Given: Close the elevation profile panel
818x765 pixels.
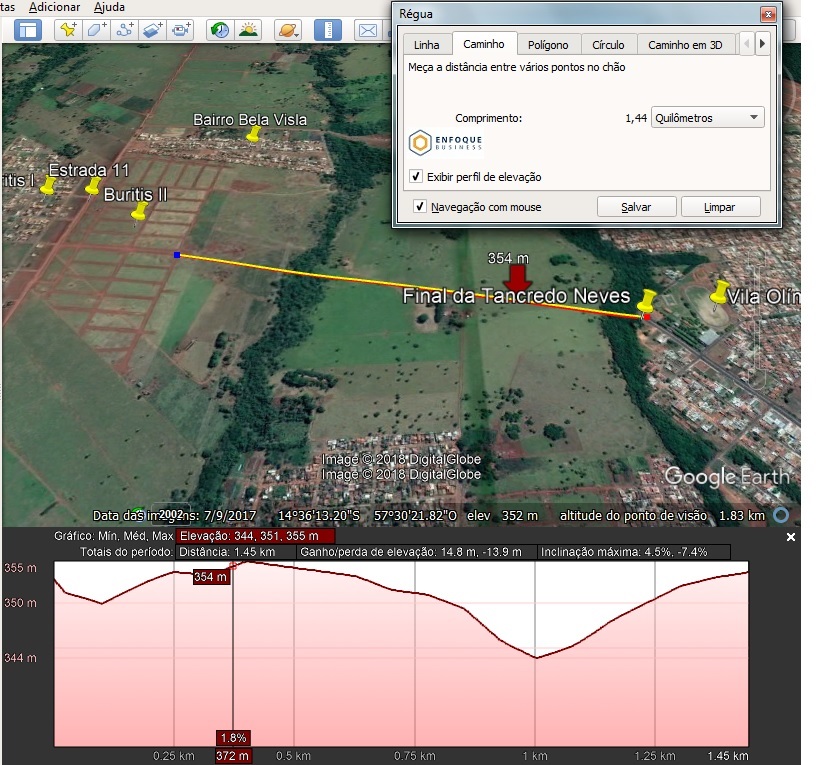Looking at the screenshot, I should 790,536.
